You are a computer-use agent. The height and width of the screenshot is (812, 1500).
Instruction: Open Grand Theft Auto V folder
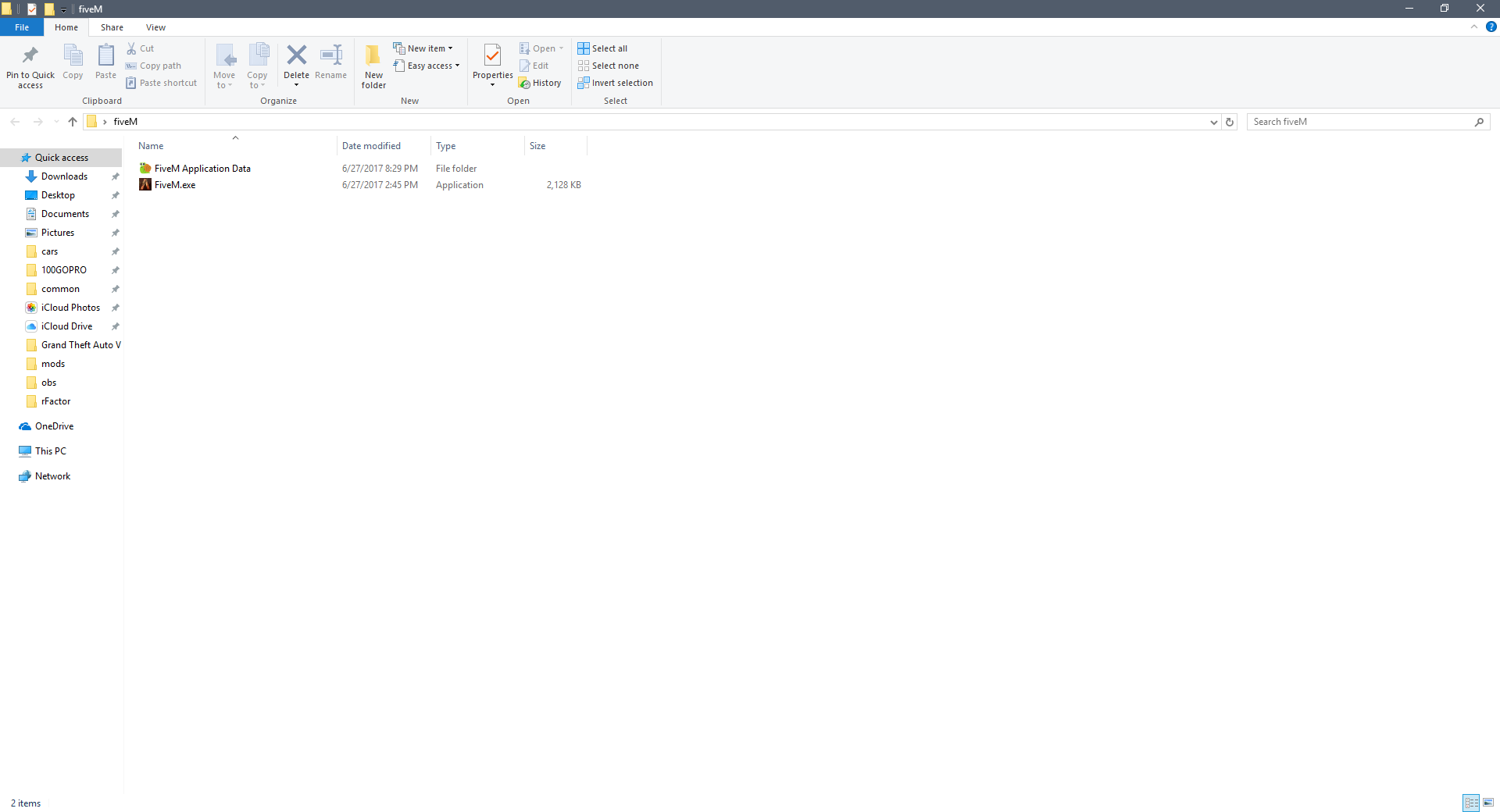pos(81,345)
